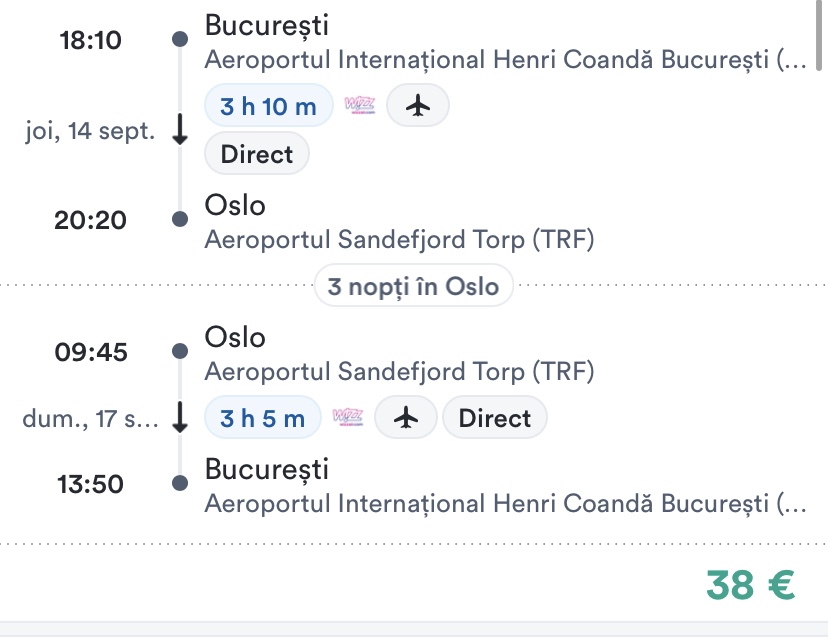Click the Oslo city name at 09:45
The width and height of the screenshot is (828, 638).
(x=235, y=337)
